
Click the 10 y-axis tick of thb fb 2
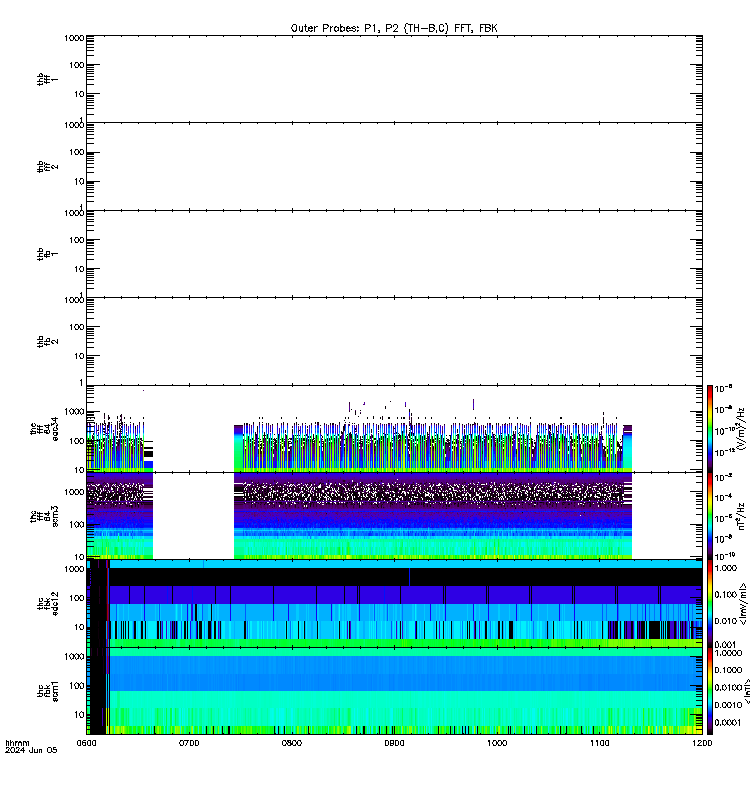[79, 356]
